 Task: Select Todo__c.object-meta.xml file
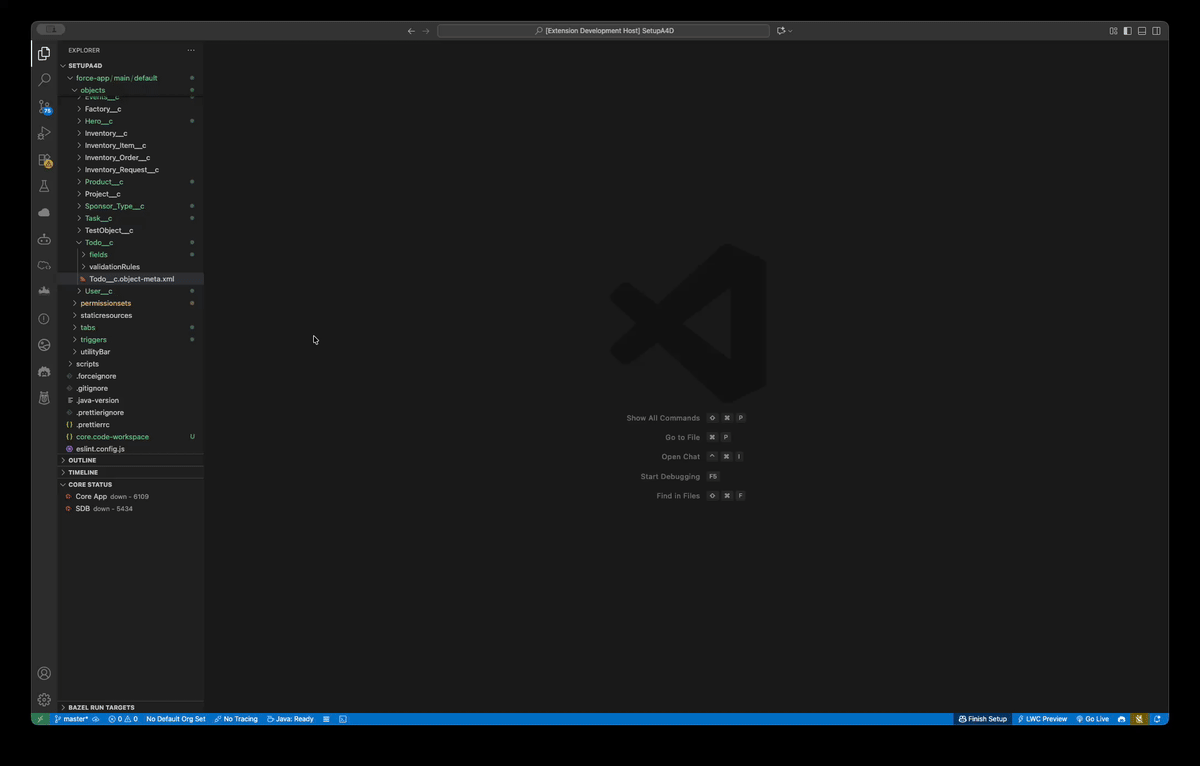point(130,279)
